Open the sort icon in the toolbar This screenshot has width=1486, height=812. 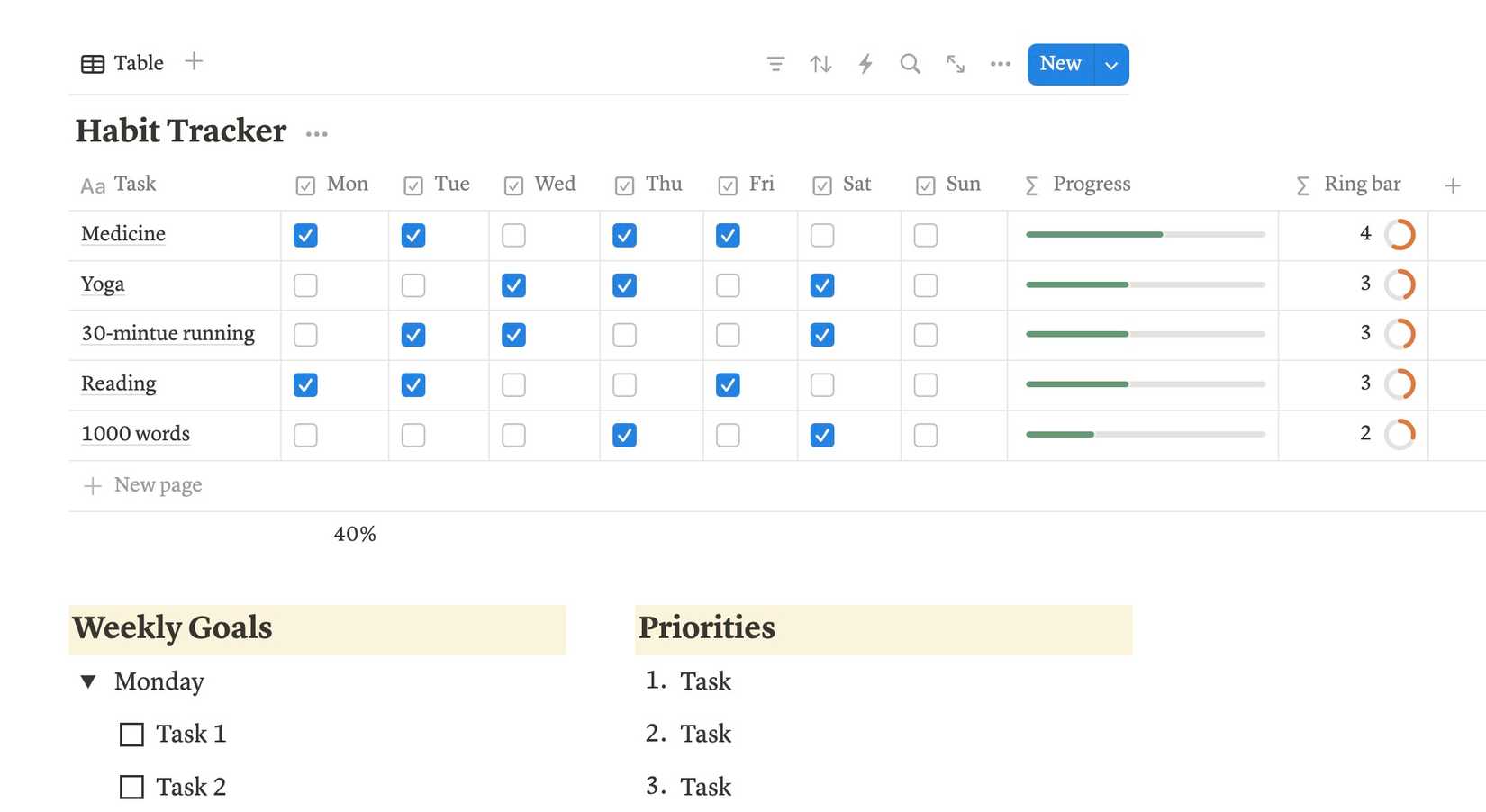(x=820, y=64)
